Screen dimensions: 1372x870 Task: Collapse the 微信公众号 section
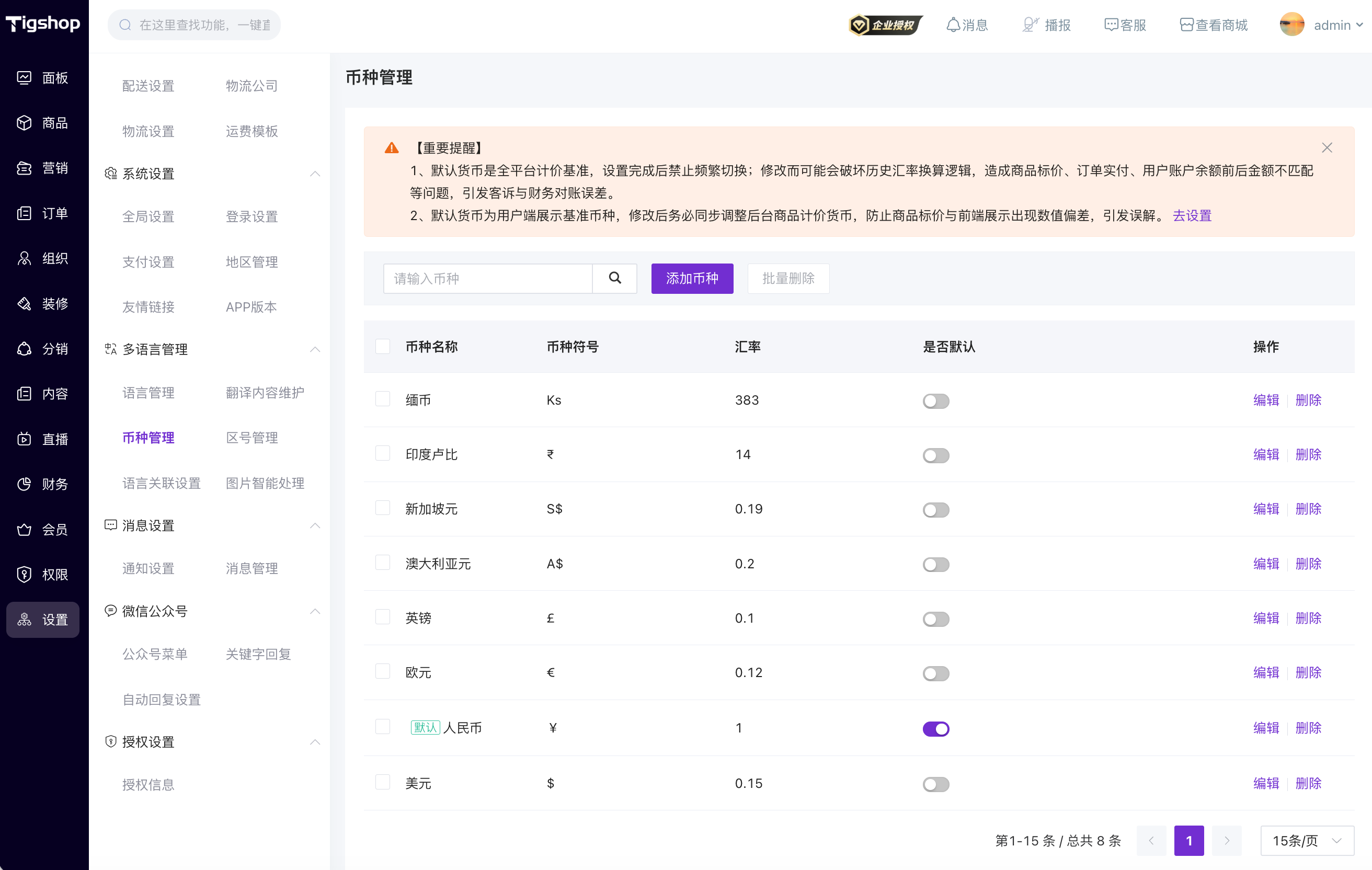(x=315, y=611)
